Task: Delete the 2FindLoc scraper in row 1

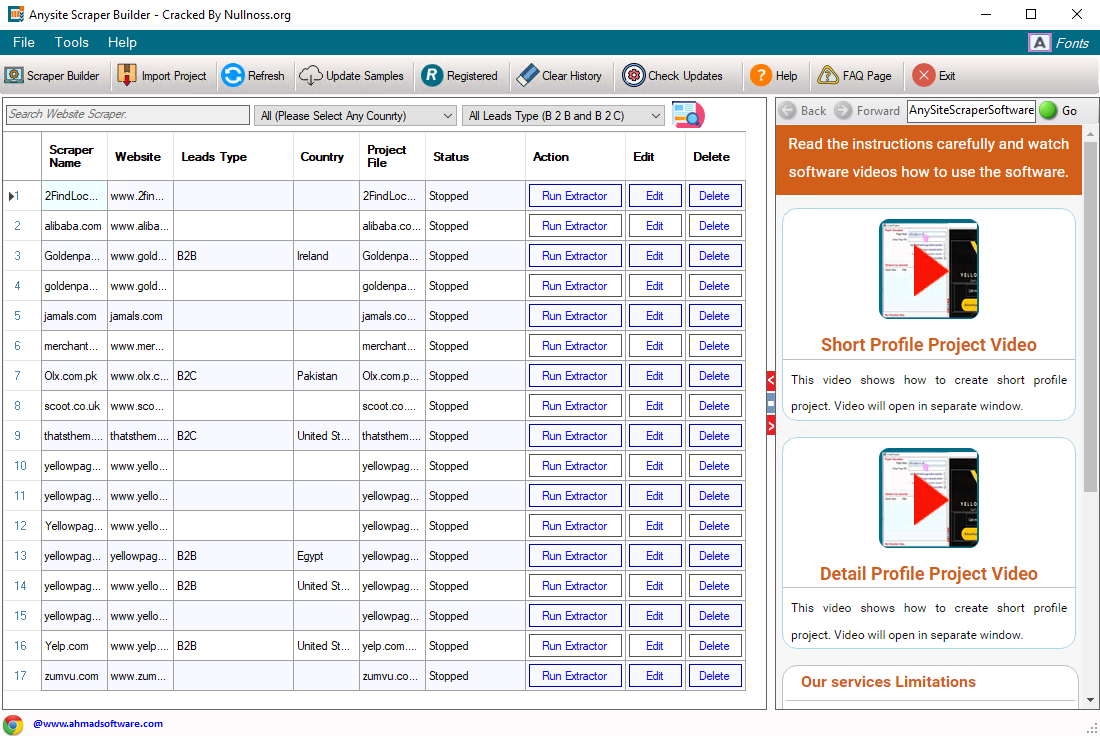Action: click(x=714, y=196)
